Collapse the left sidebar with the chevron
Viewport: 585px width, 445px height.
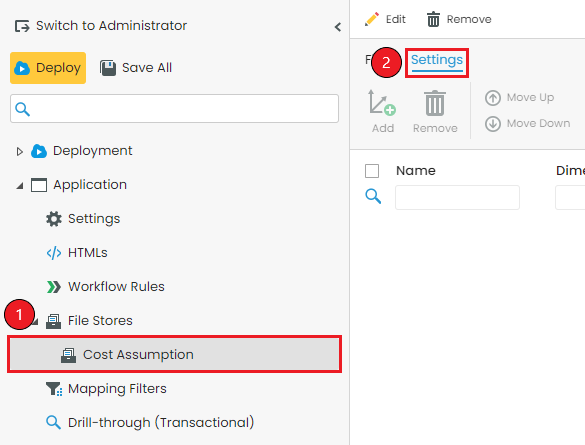[x=338, y=27]
